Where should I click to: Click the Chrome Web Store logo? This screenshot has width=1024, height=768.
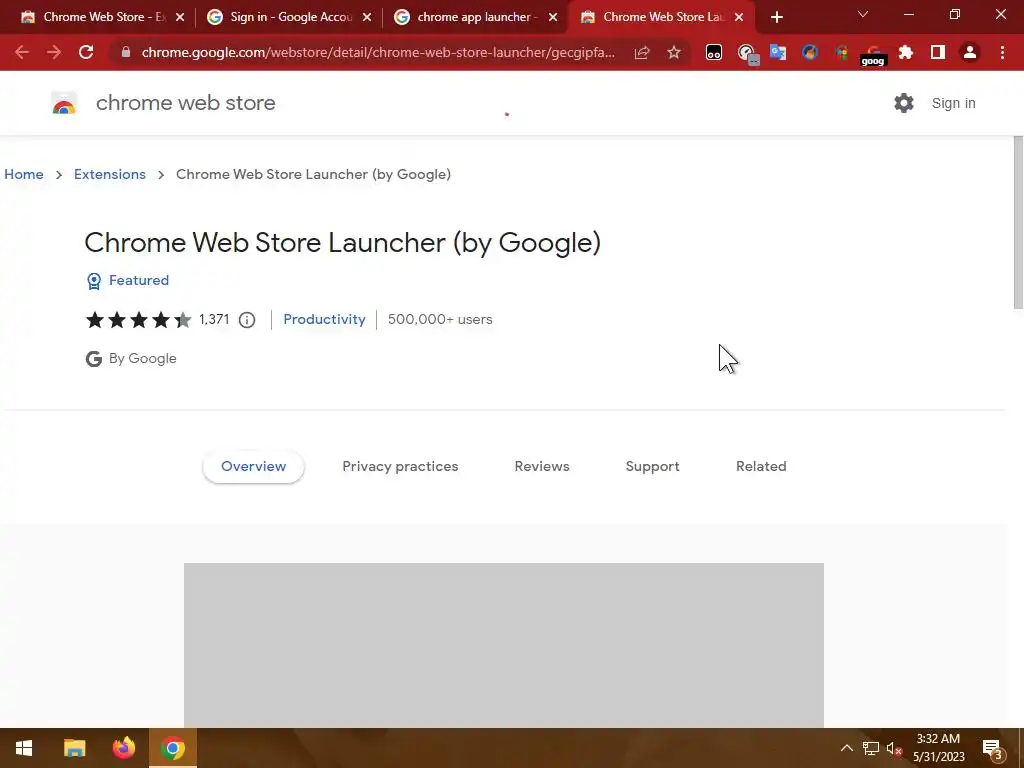click(x=64, y=103)
